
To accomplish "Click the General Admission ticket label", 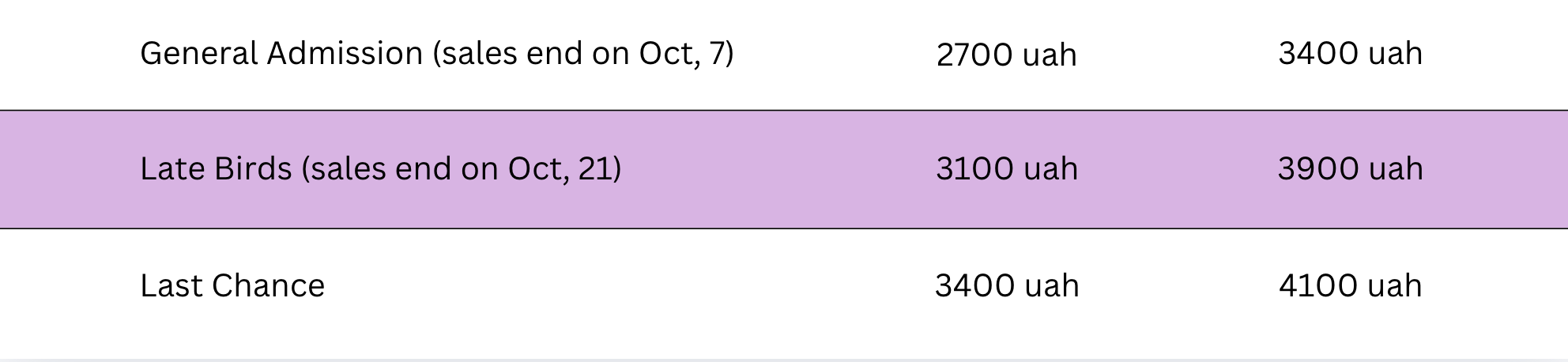I will pos(436,54).
